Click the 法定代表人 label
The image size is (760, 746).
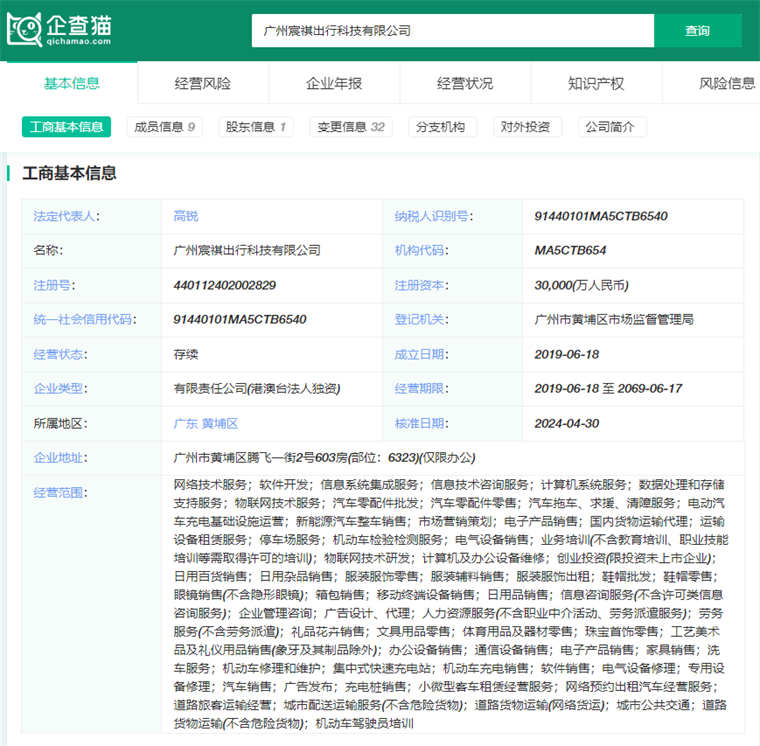click(66, 216)
